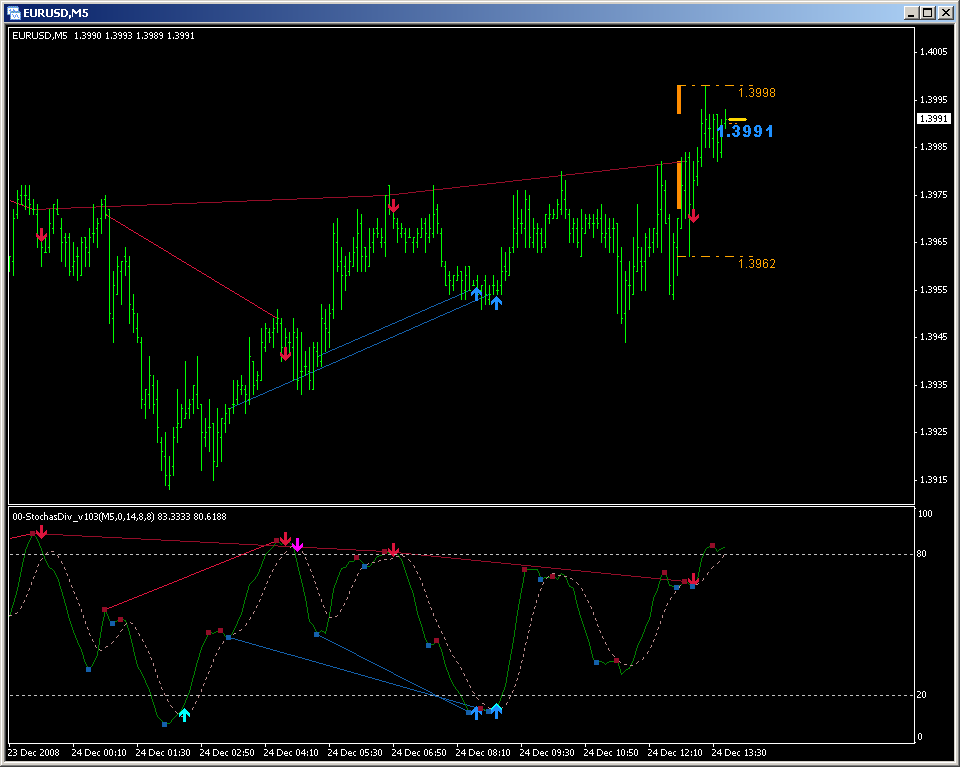Click the 1.4005 price axis label
960x767 pixels.
tap(934, 52)
